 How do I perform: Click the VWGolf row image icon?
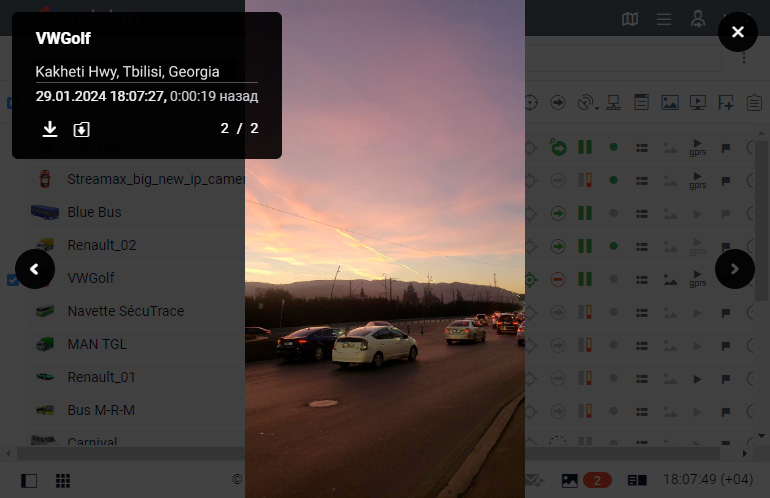pos(670,279)
